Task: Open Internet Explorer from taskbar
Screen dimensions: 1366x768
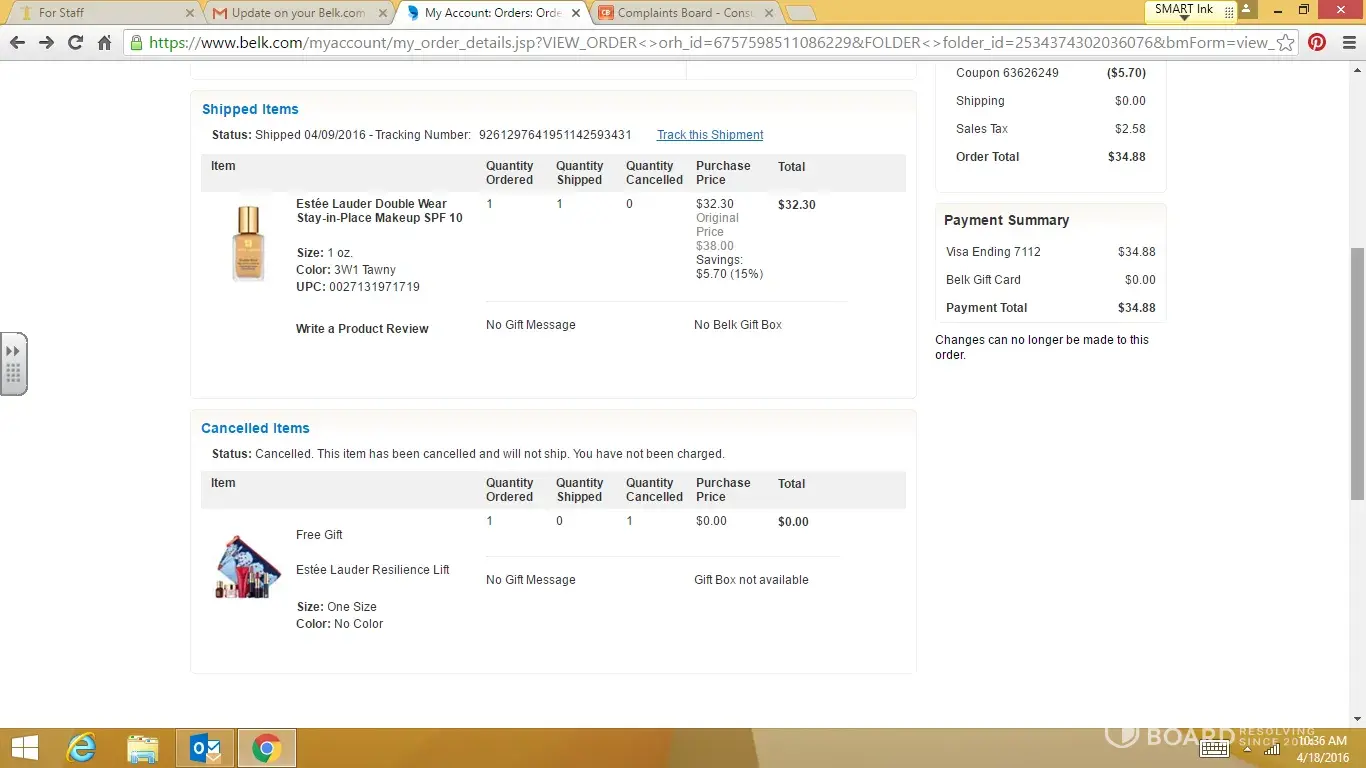Action: [81, 748]
